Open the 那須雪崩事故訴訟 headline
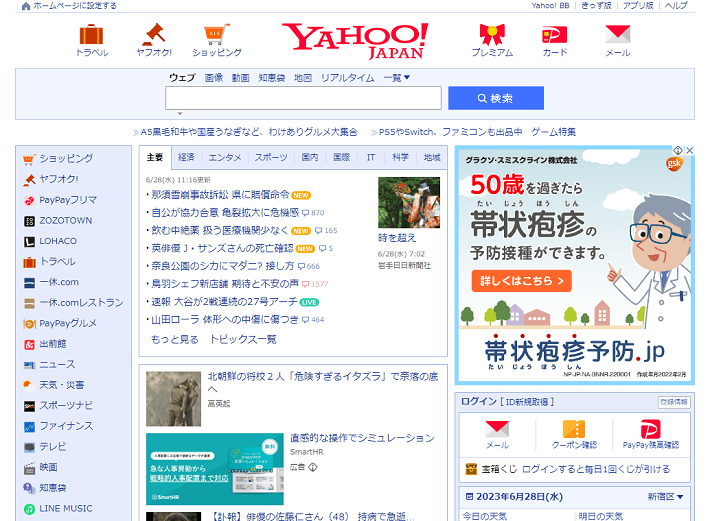Image resolution: width=710 pixels, height=521 pixels. pos(220,195)
